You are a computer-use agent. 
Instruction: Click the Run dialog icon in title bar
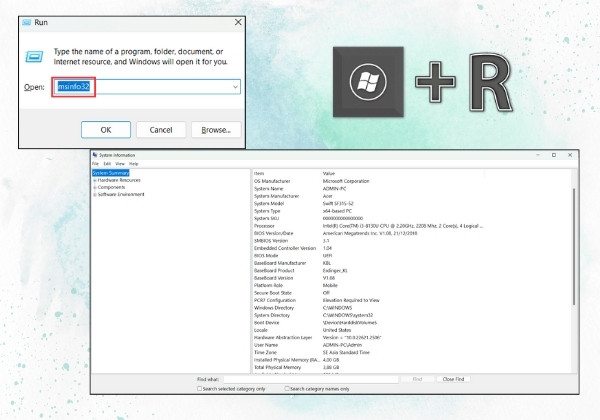pos(26,23)
